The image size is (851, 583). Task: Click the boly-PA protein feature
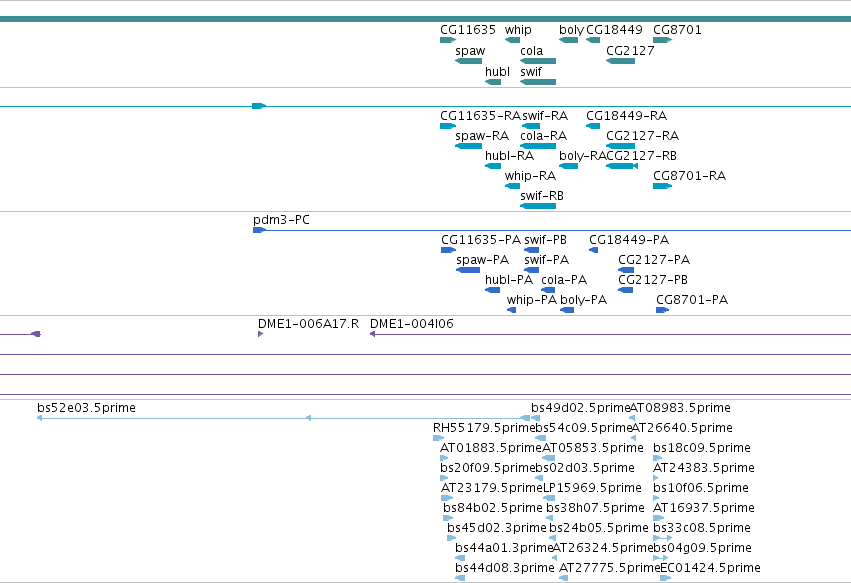coord(567,310)
